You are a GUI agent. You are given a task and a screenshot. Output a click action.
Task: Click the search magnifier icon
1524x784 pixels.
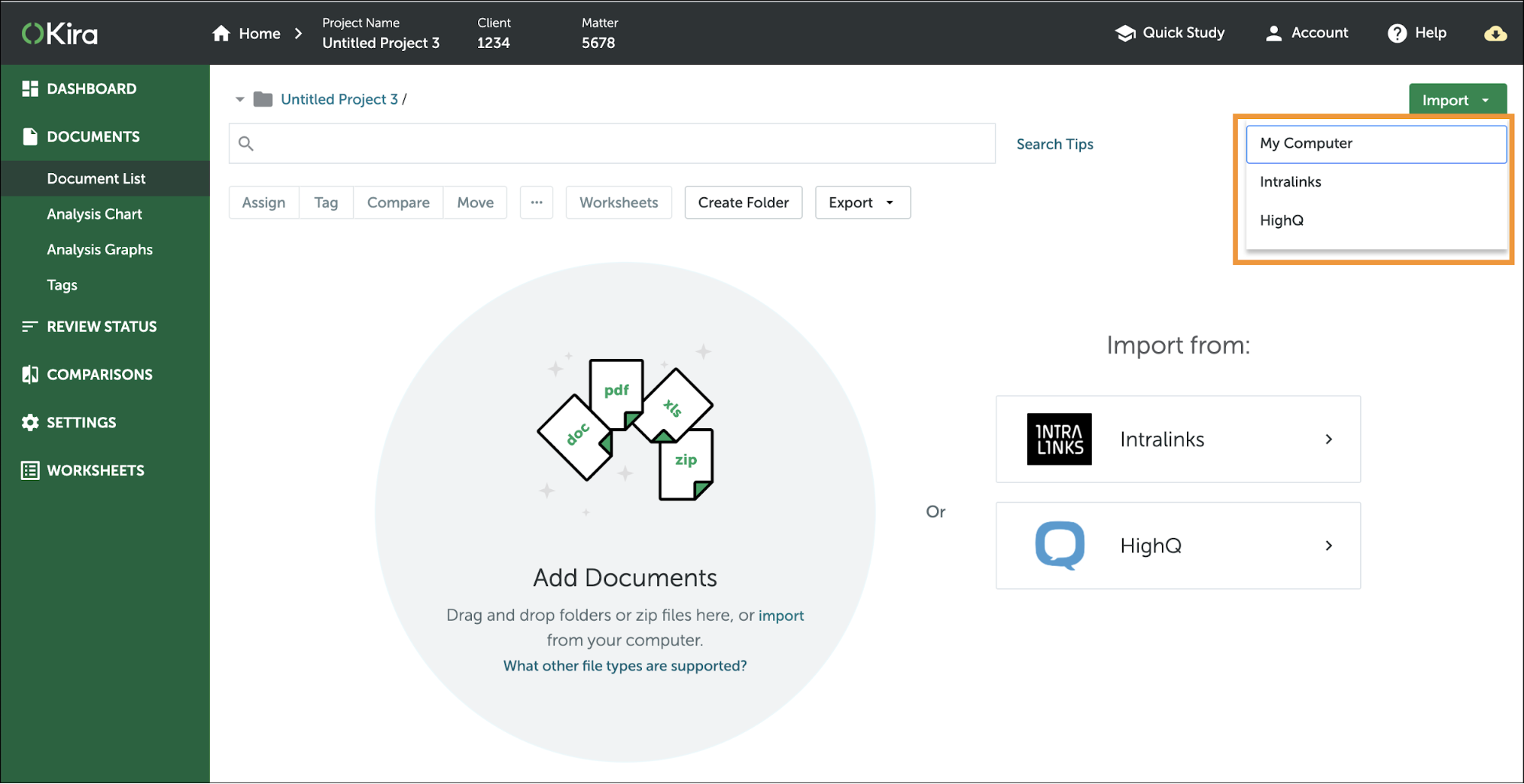245,143
